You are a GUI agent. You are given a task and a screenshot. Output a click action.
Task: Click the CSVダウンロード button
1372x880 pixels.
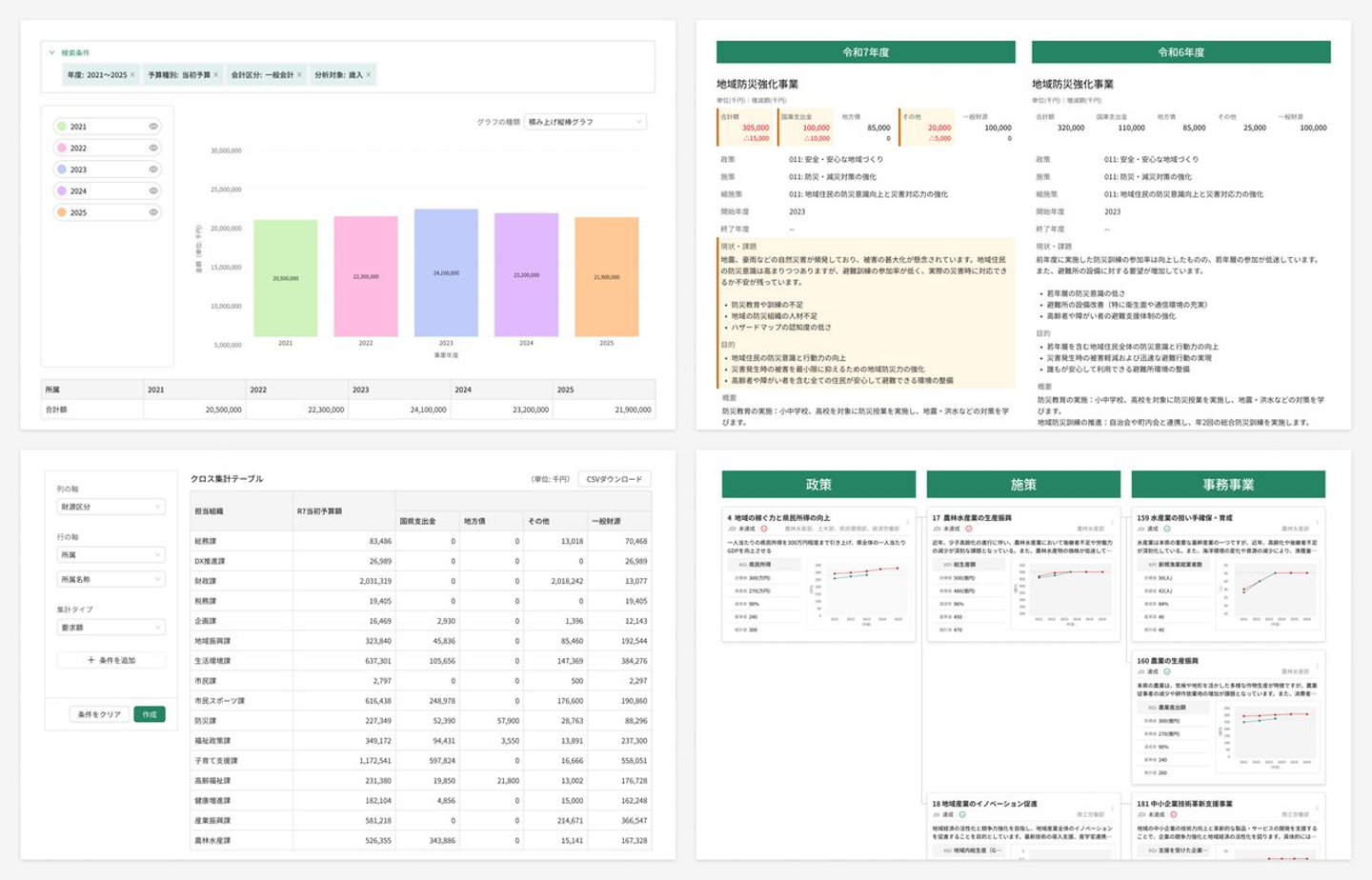[x=615, y=479]
